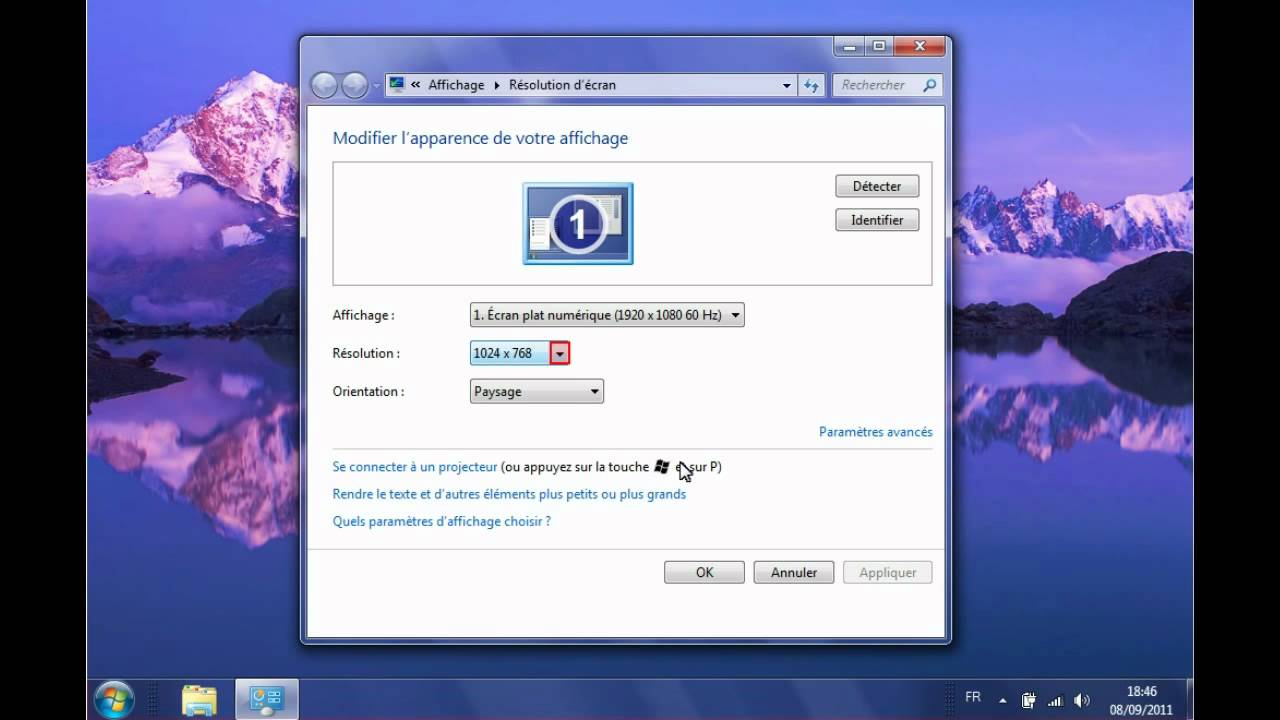Click the power plug tray icon
Screen dimensions: 1280x720
tap(1029, 699)
